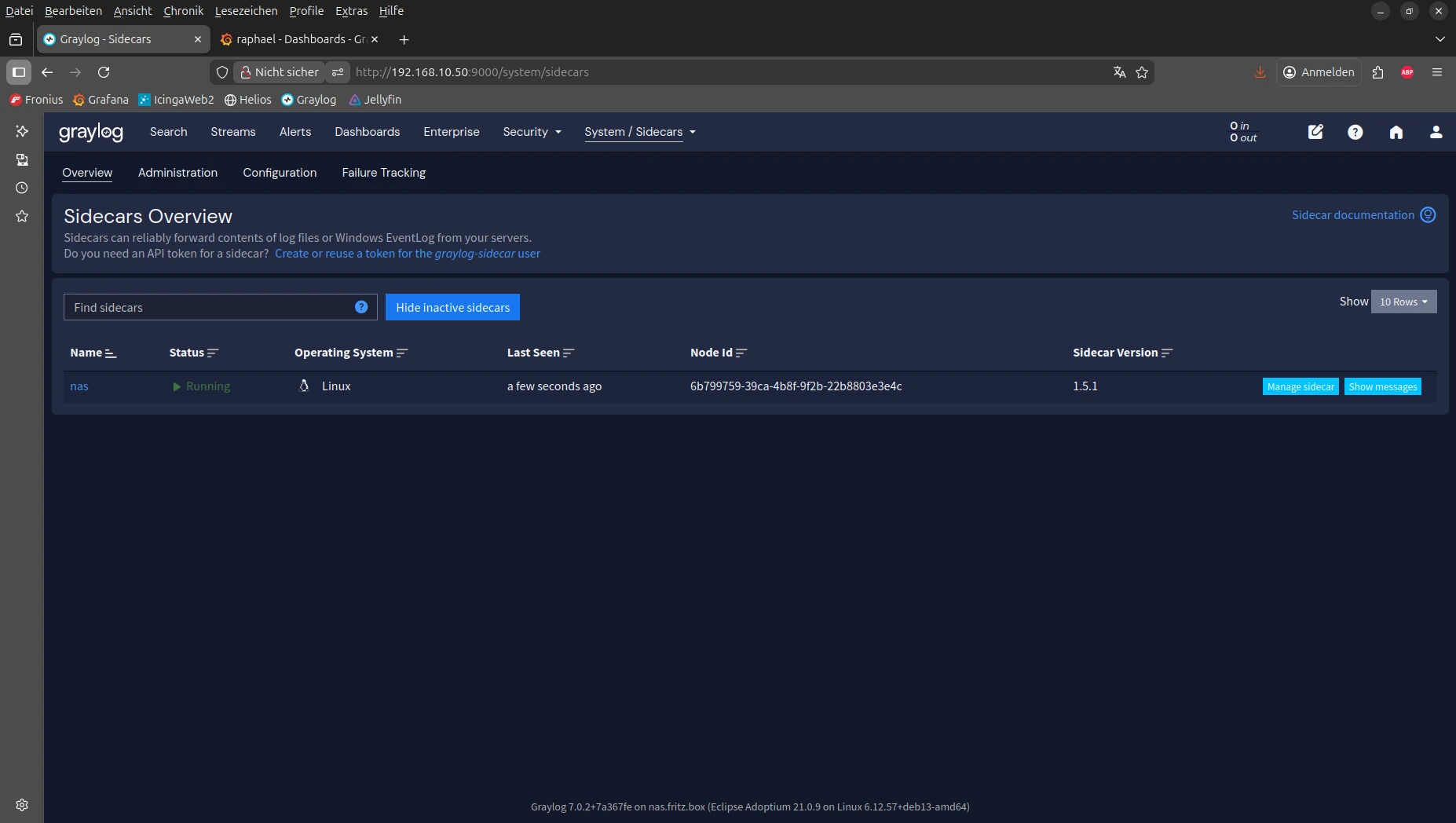Expand the 10 Rows dropdown
Viewport: 1456px width, 823px height.
[x=1403, y=302]
